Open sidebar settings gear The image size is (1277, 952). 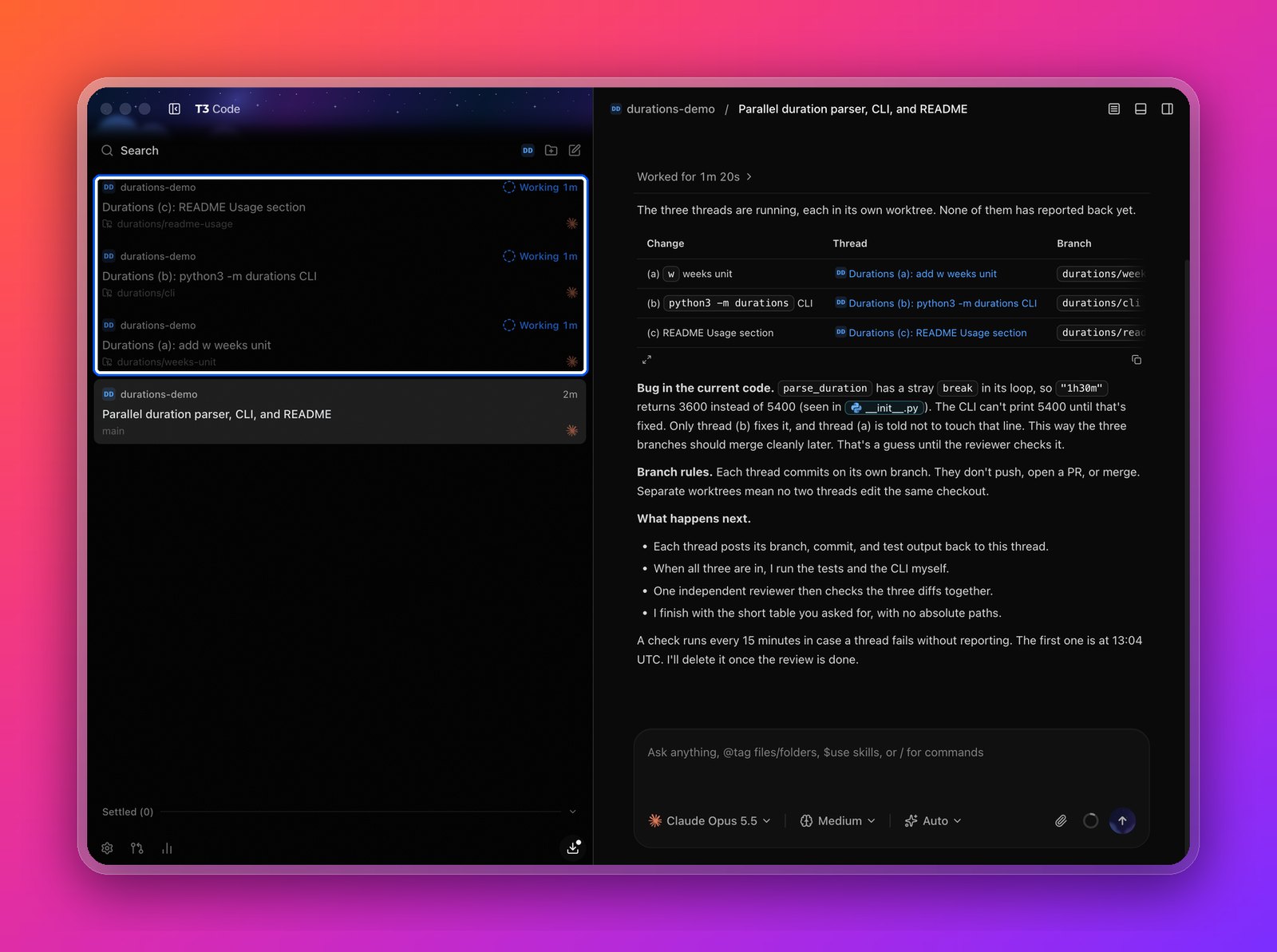coord(107,848)
